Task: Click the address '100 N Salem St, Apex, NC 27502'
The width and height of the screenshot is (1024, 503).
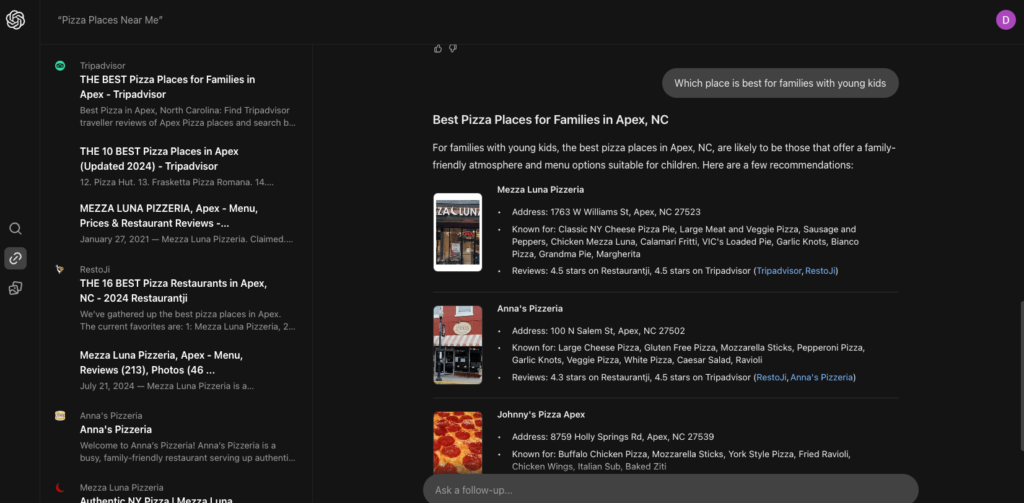Action: 616,331
